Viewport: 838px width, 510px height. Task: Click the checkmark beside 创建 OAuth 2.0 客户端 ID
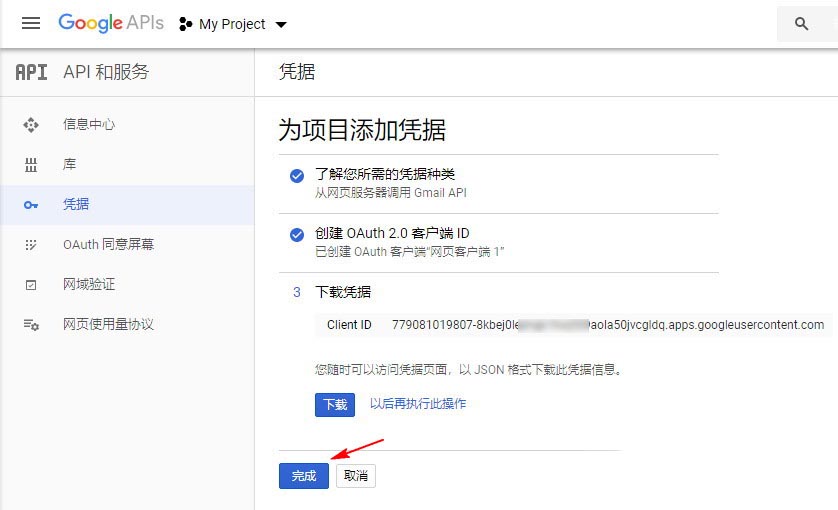297,235
